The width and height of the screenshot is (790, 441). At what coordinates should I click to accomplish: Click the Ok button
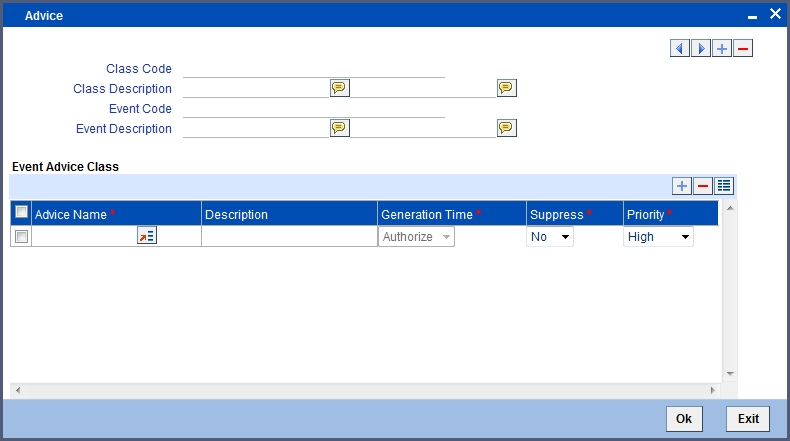[x=684, y=419]
